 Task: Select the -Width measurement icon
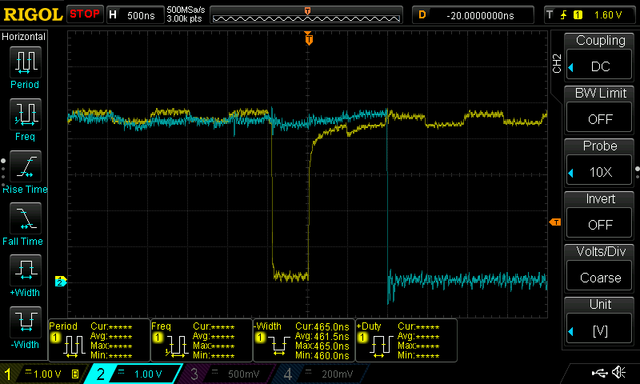click(x=25, y=322)
